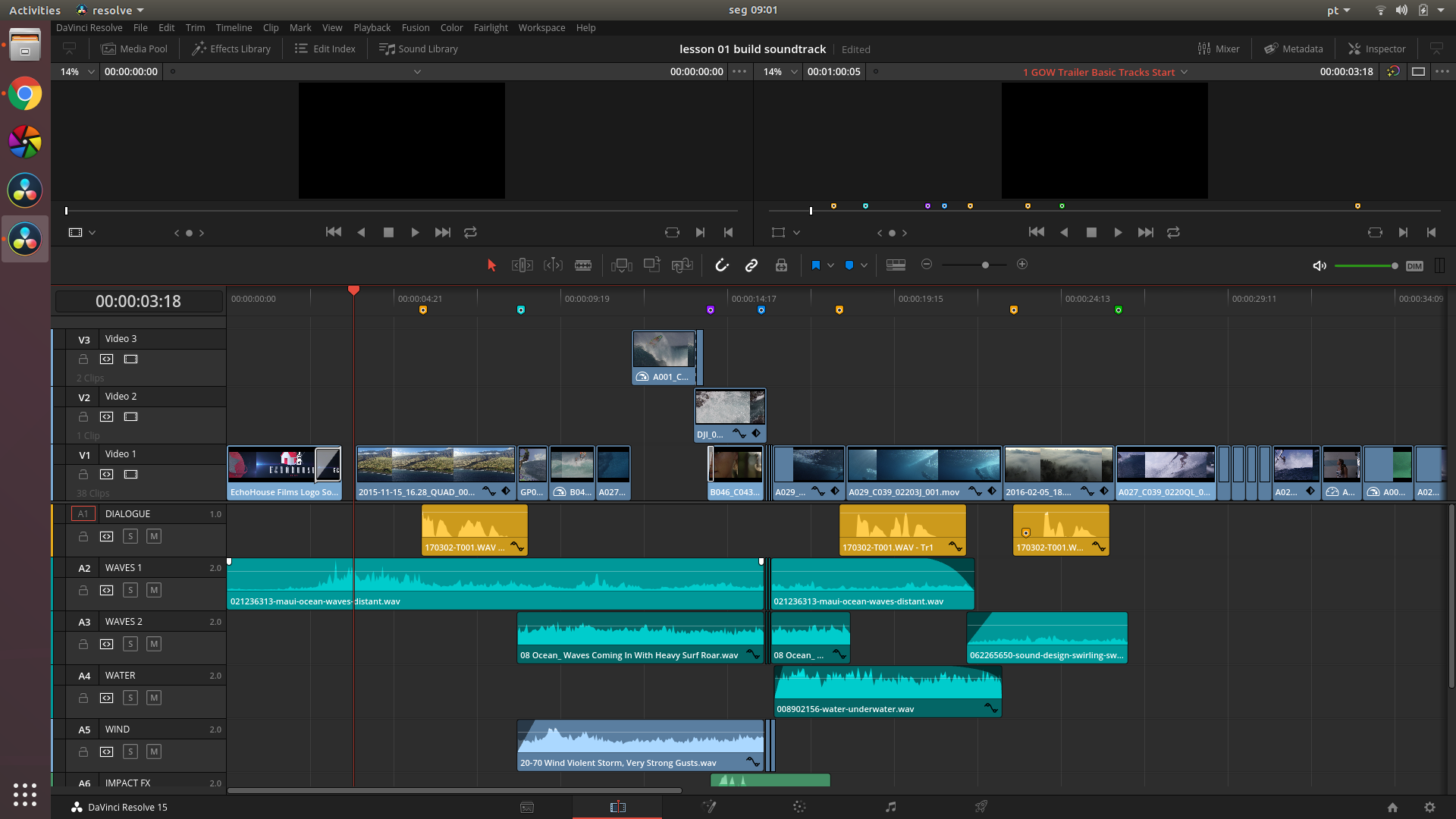Play the source viewer forward
This screenshot has width=1456, height=819.
point(415,233)
